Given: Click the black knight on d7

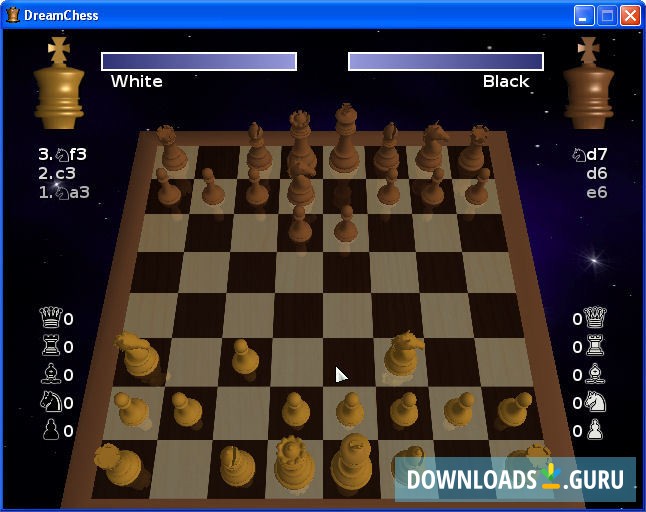Looking at the screenshot, I should point(301,182).
